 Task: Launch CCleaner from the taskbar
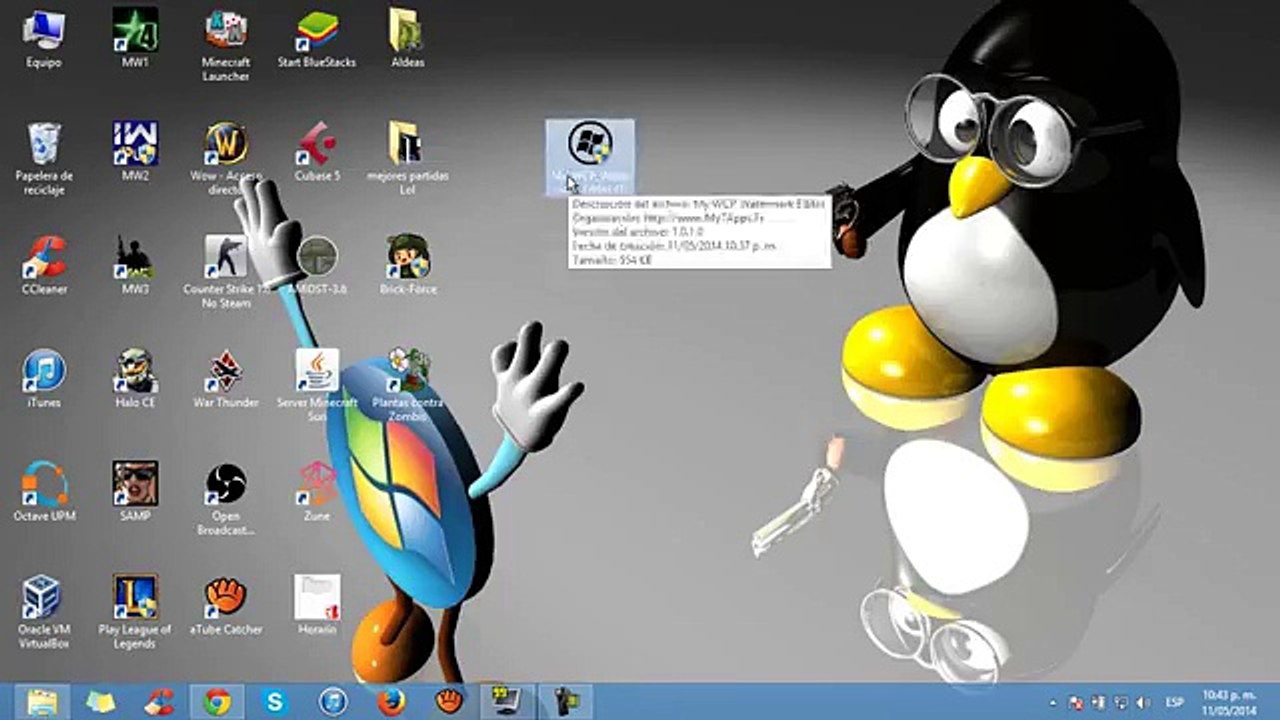click(x=158, y=702)
